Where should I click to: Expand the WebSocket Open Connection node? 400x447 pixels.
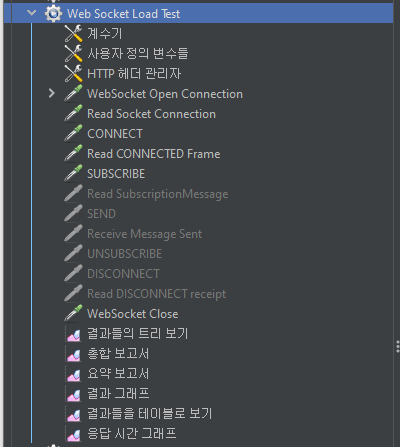52,93
